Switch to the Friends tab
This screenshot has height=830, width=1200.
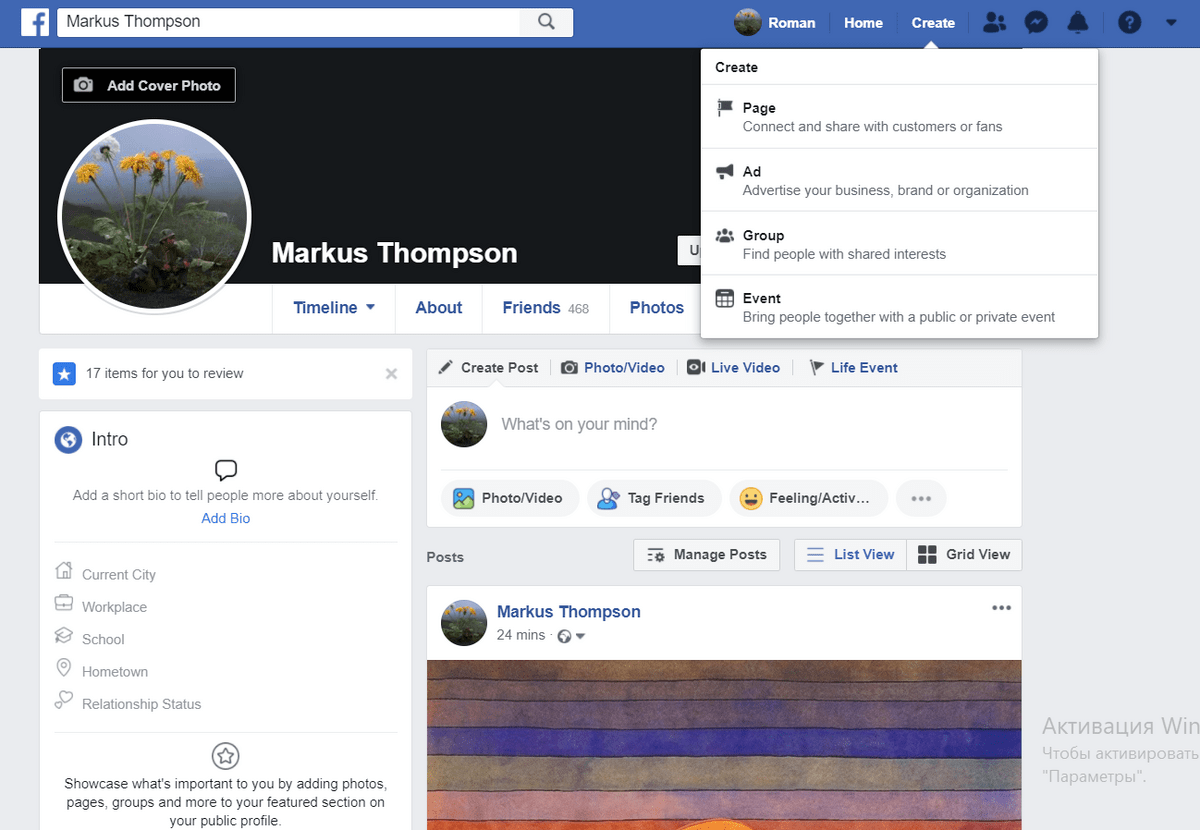(546, 308)
